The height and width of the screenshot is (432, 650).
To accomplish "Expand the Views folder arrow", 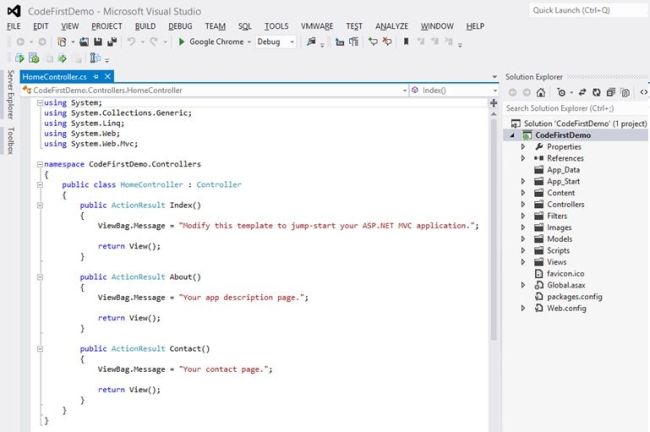I will tap(523, 262).
